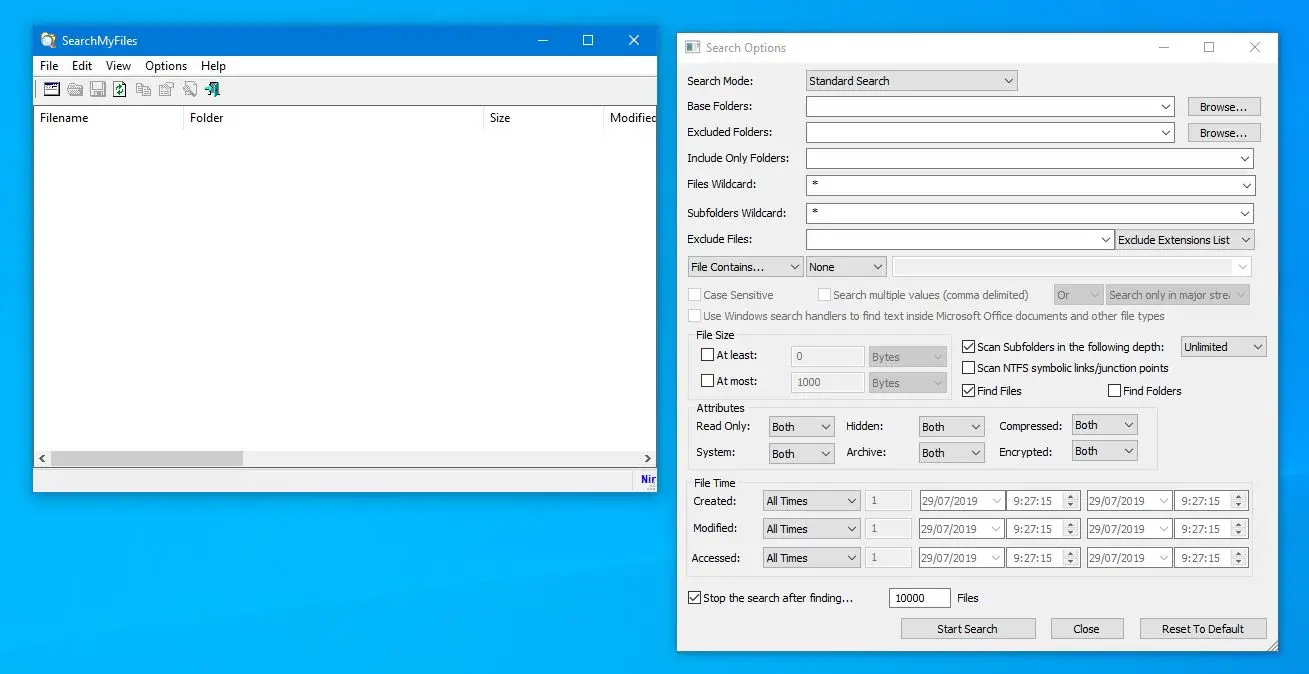Click the file properties toolbar icon
This screenshot has width=1309, height=674.
click(166, 89)
